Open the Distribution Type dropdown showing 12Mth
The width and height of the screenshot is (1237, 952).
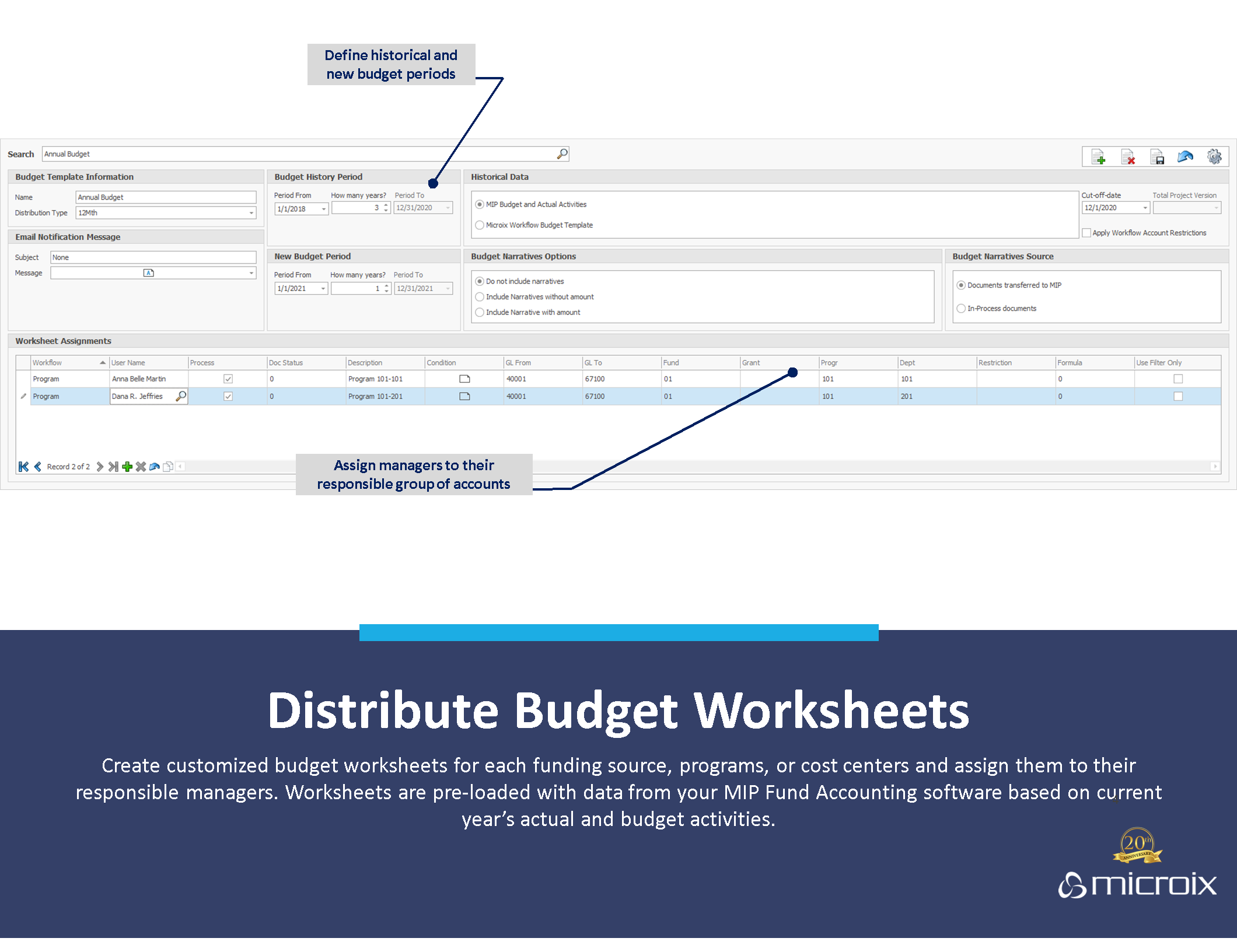251,213
